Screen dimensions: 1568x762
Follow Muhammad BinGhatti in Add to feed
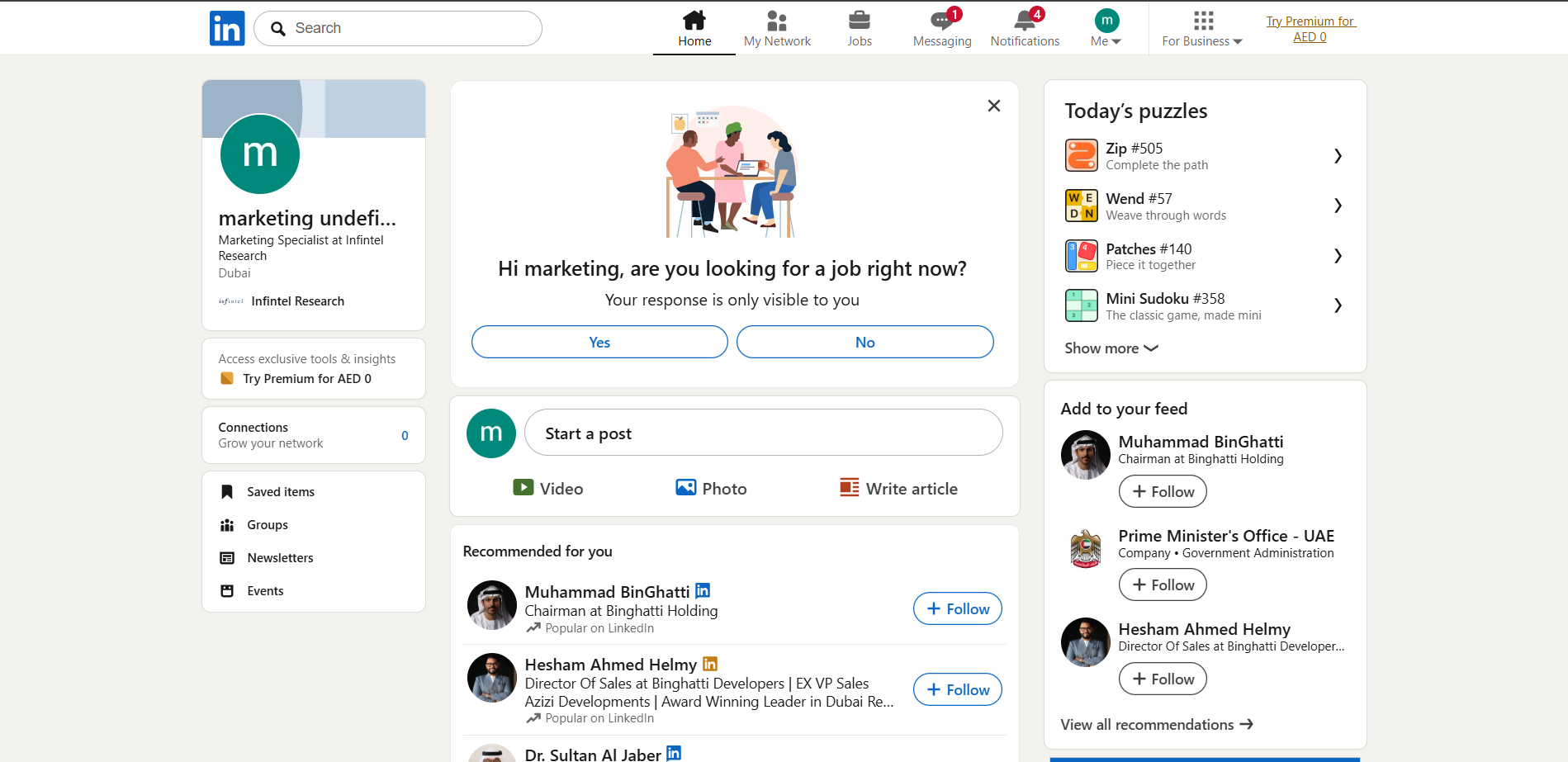point(1163,491)
